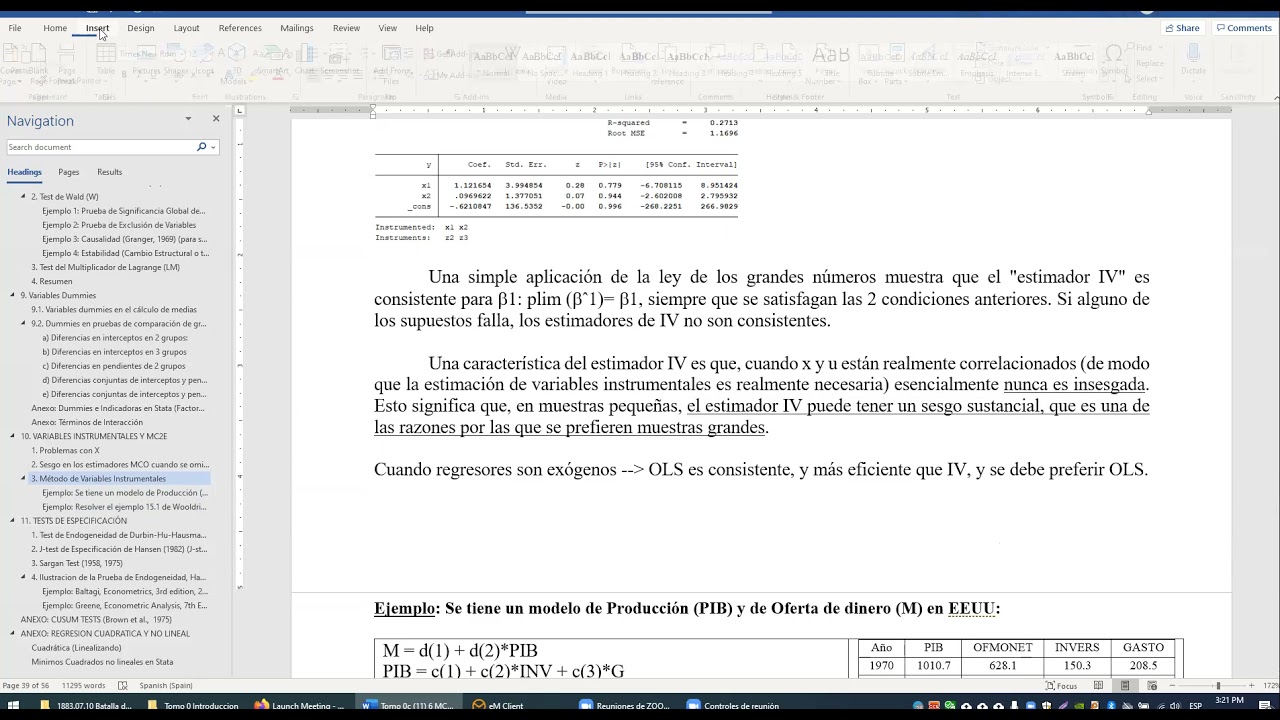Collapse '3. Método de Variables Instrumentales' heading
The width and height of the screenshot is (1280, 720).
click(23, 478)
